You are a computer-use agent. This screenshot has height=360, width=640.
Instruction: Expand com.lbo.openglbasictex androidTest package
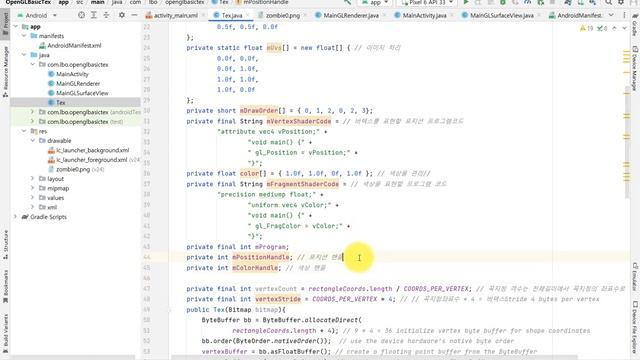33,112
